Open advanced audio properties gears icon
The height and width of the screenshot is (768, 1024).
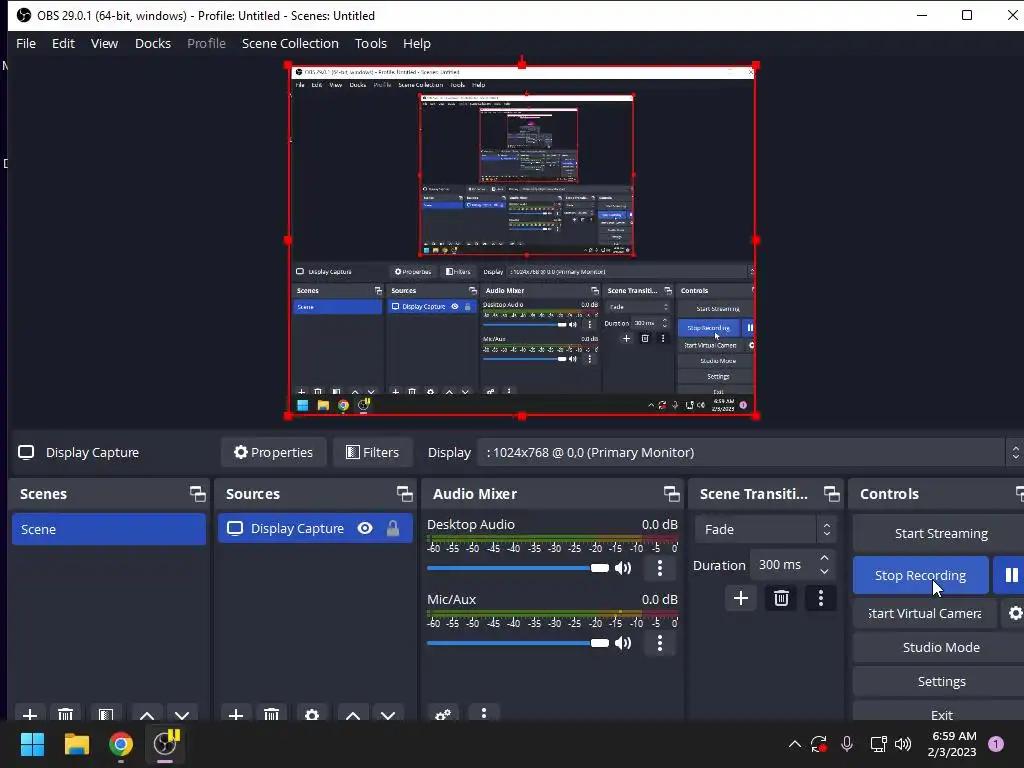click(x=443, y=714)
